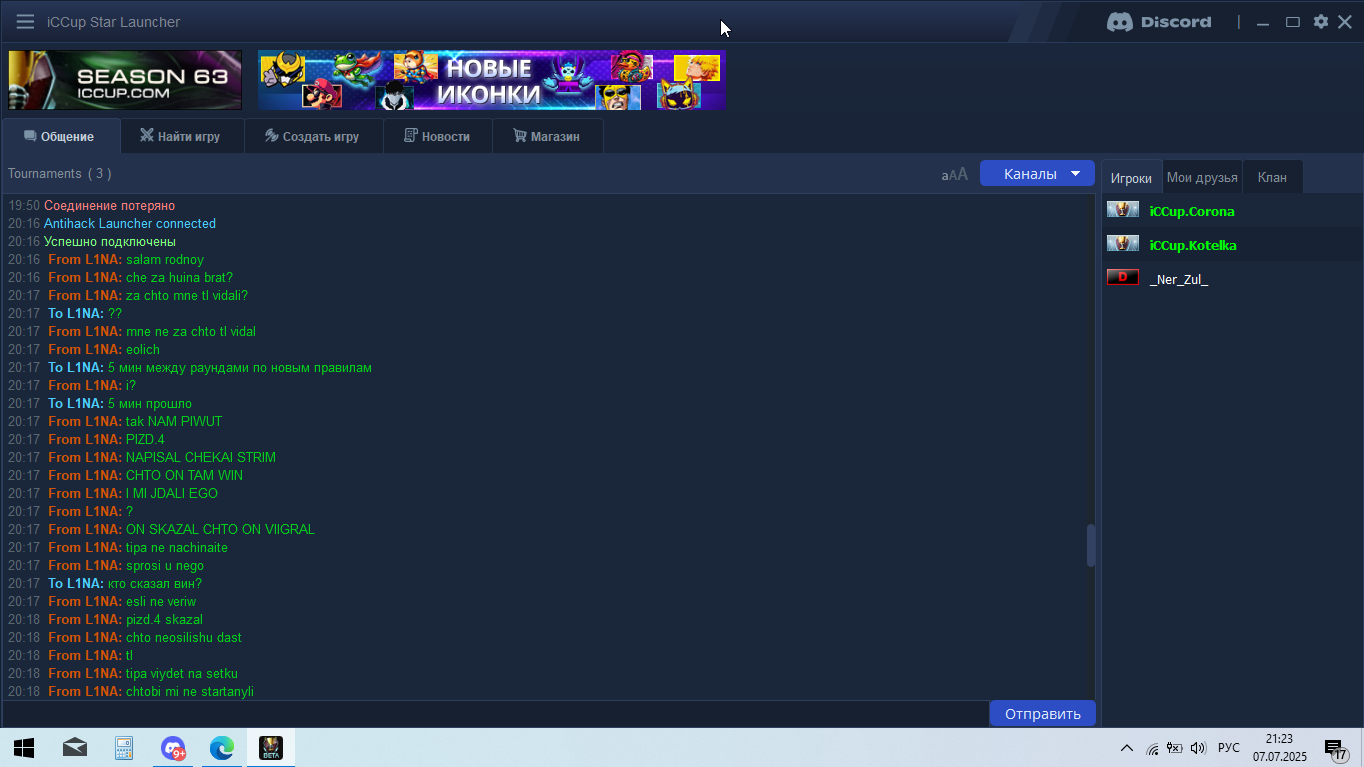The height and width of the screenshot is (767, 1364).
Task: Open the hamburger menu in the title bar
Action: pyautogui.click(x=25, y=22)
